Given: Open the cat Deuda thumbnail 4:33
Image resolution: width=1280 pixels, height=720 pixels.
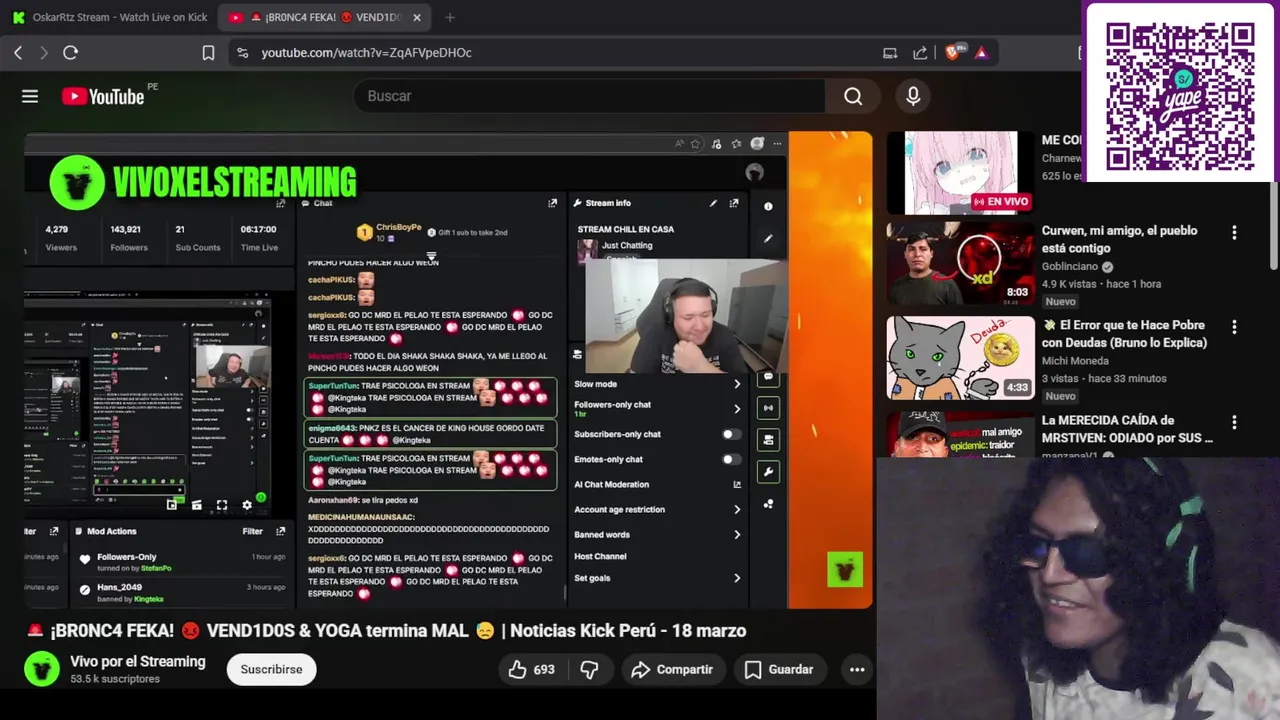Looking at the screenshot, I should pos(960,358).
